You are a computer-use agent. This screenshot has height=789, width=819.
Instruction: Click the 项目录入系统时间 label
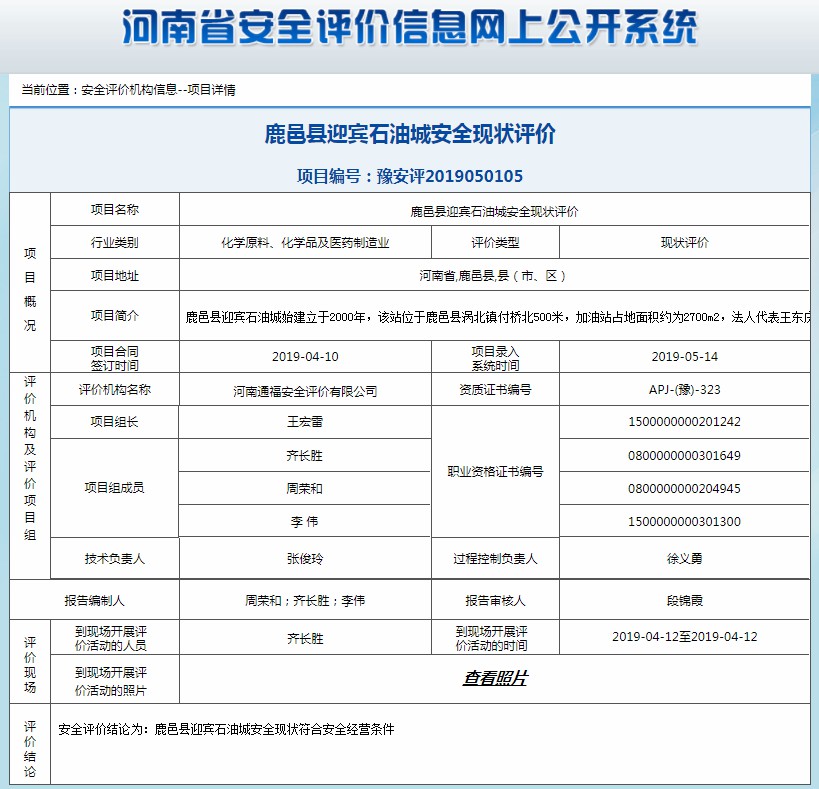[x=495, y=358]
